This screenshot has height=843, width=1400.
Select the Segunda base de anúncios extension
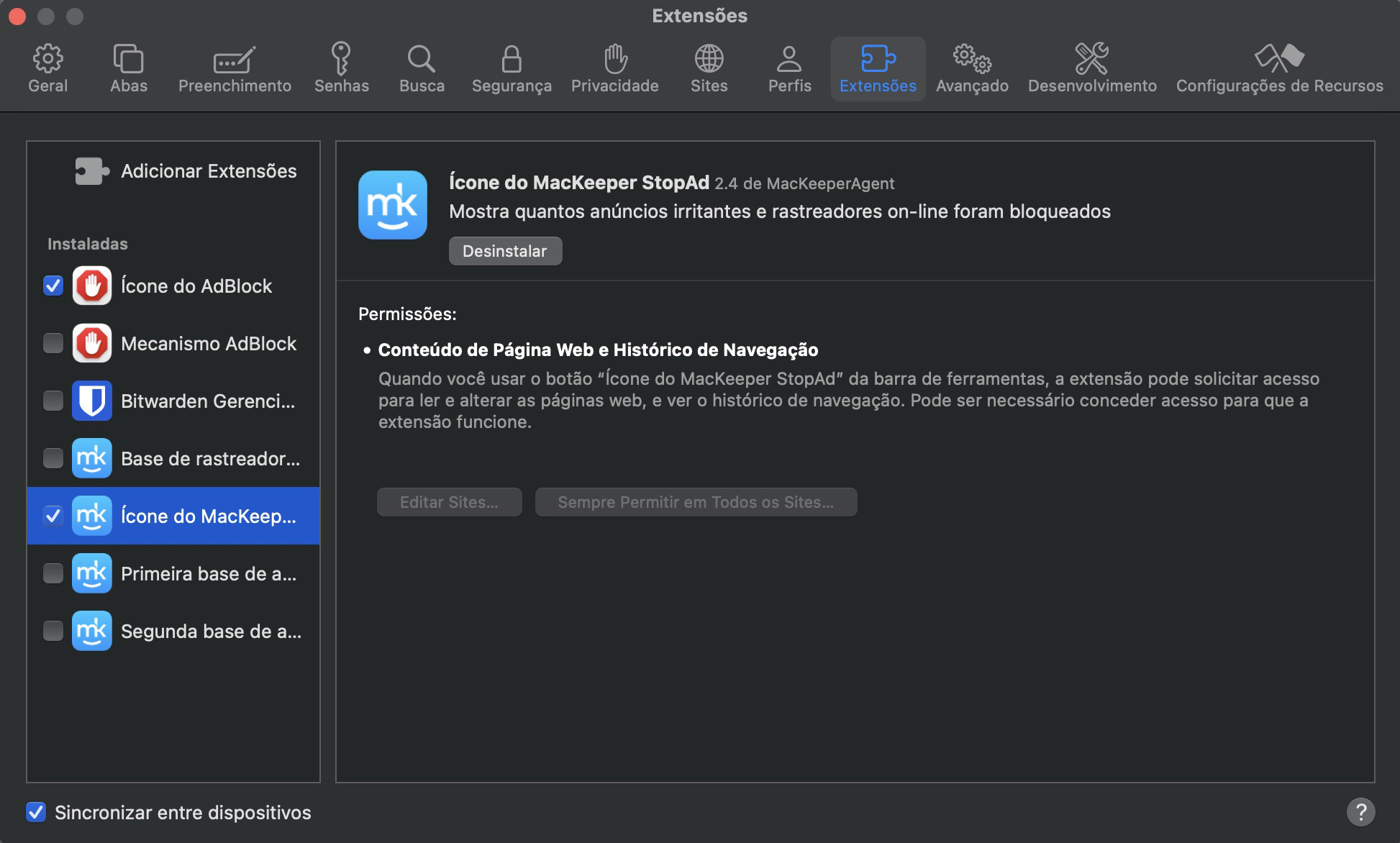(x=53, y=631)
